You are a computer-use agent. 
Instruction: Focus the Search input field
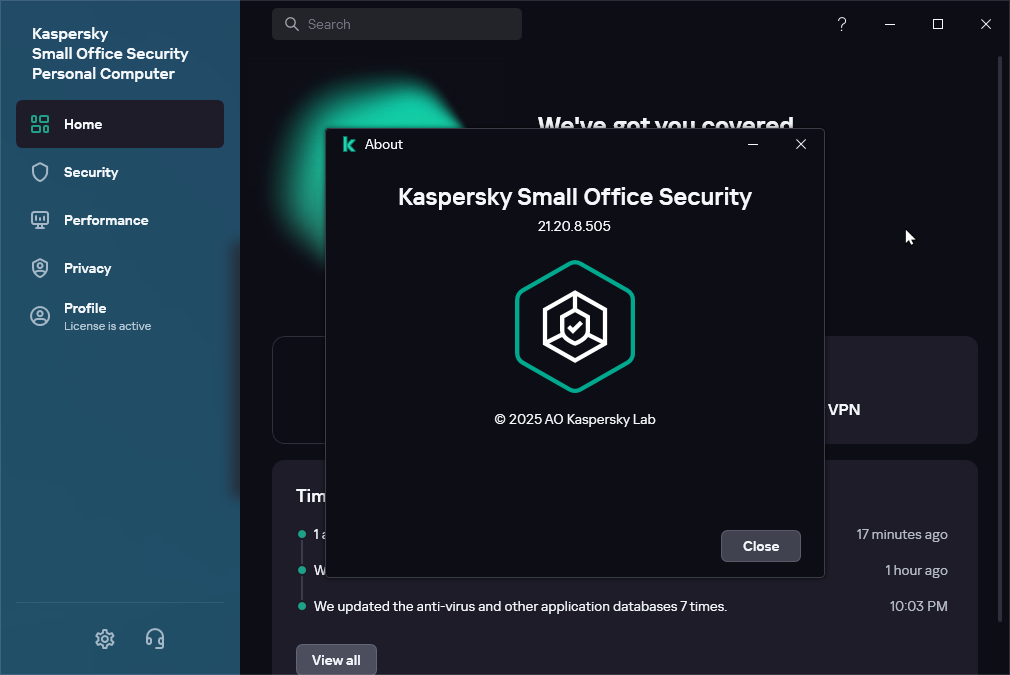click(397, 24)
